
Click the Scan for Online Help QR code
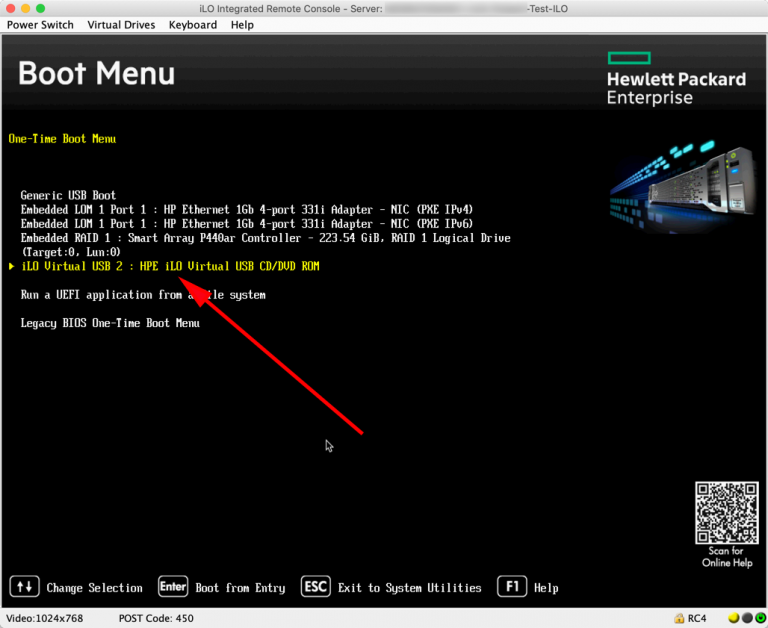coord(727,513)
